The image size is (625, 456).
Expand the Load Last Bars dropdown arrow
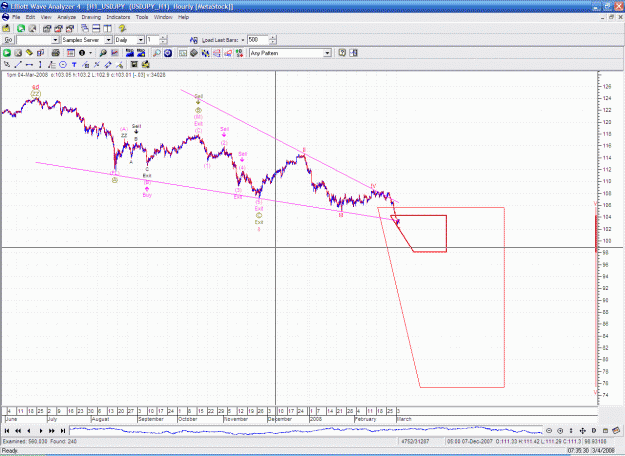(x=243, y=40)
